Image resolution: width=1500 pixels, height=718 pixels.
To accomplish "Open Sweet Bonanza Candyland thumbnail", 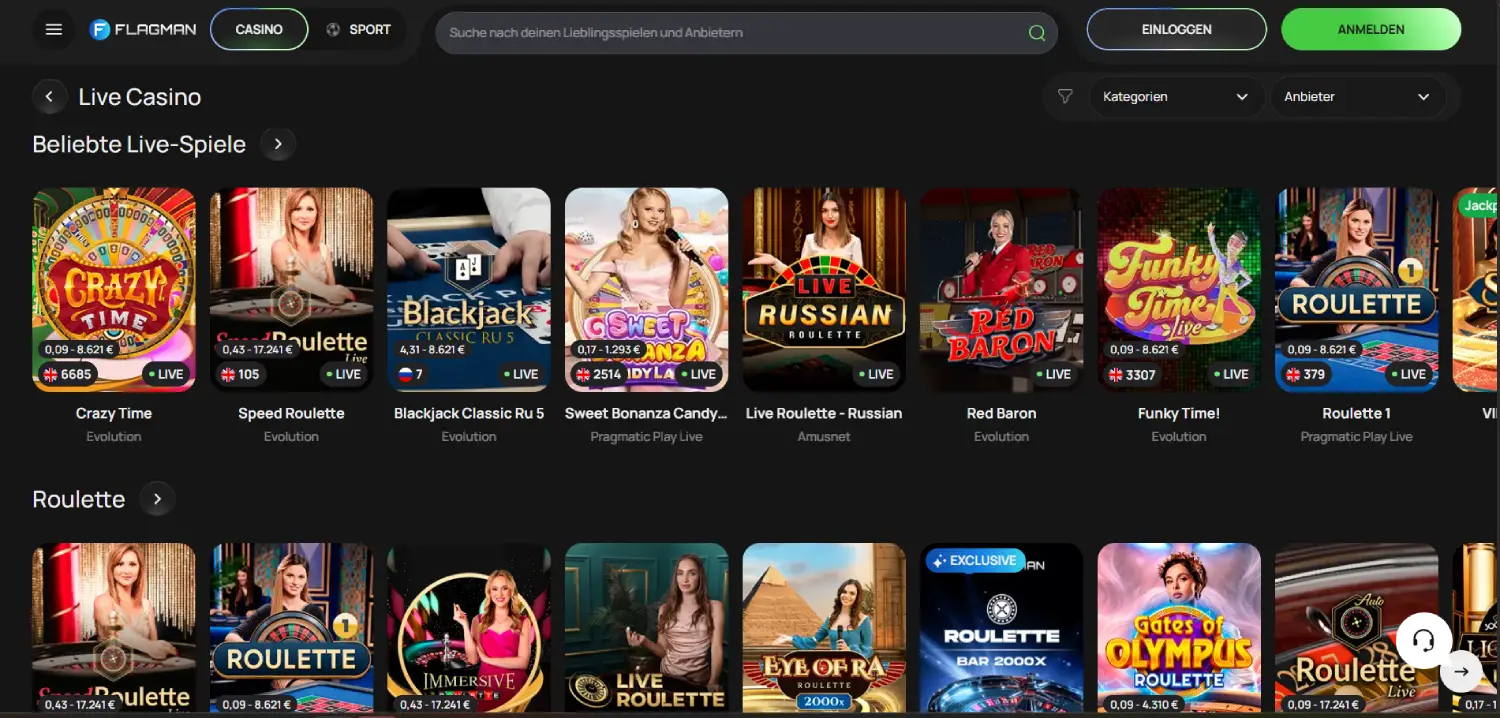I will coord(646,290).
